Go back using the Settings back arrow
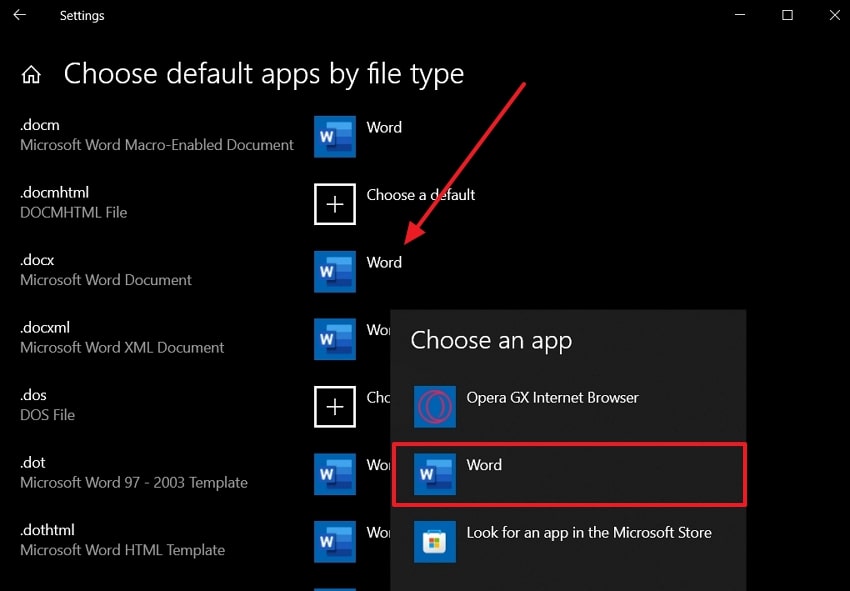The width and height of the screenshot is (850, 591). 20,15
